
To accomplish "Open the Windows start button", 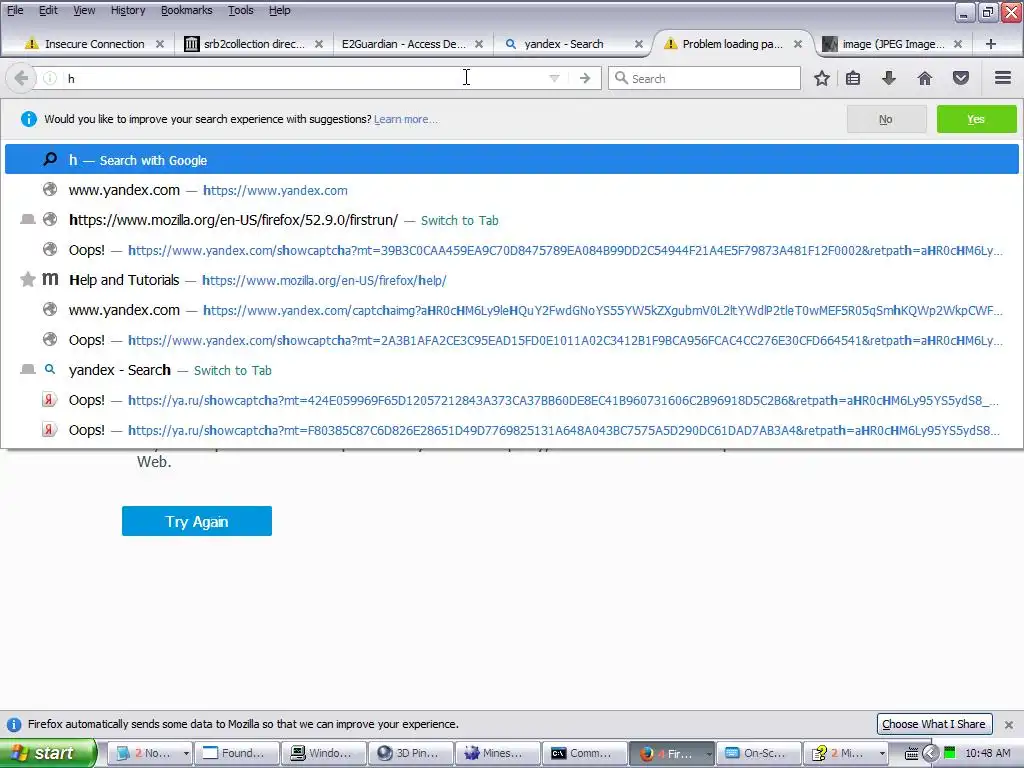I will coord(47,754).
